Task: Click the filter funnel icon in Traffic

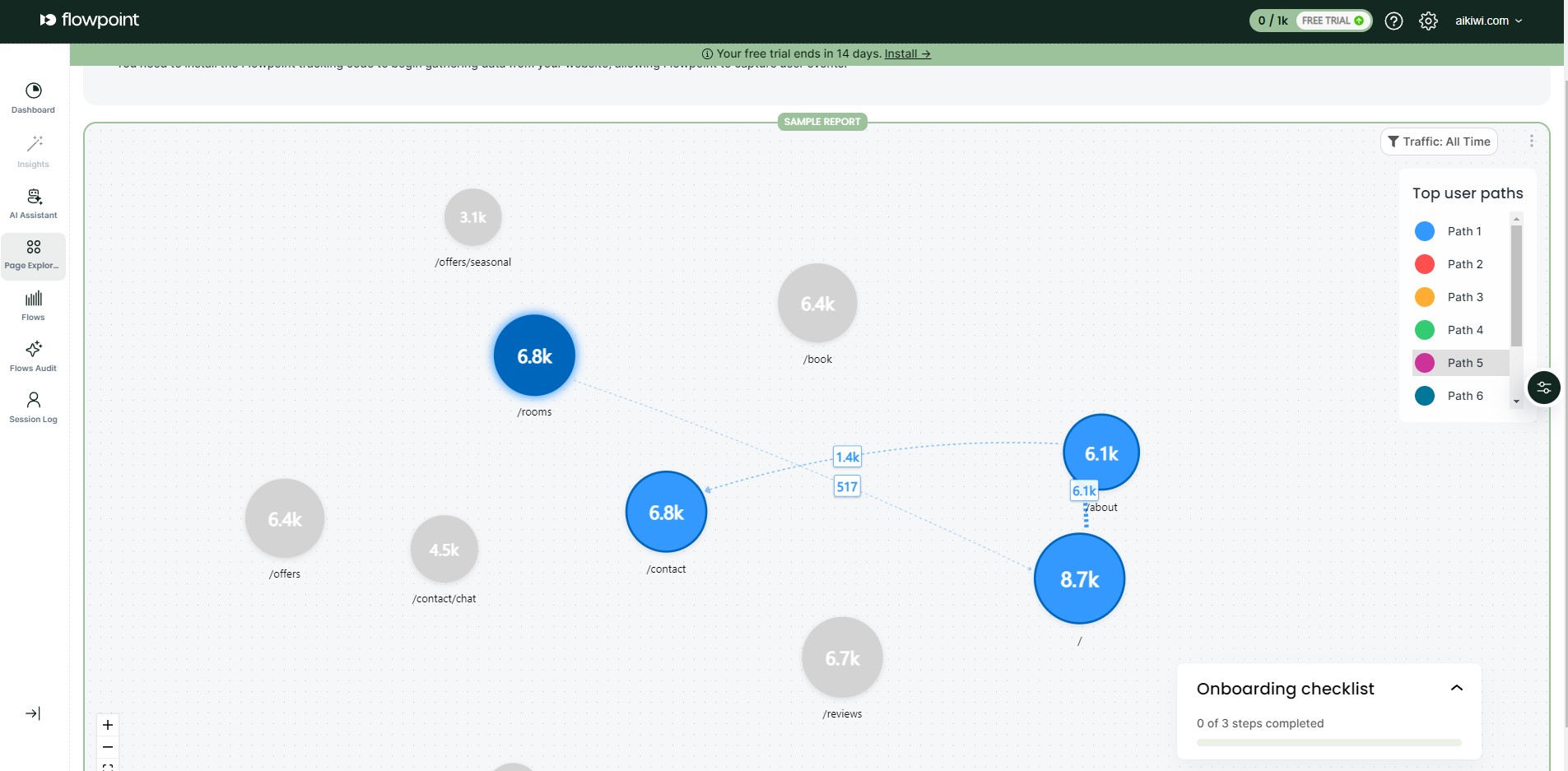Action: click(x=1394, y=142)
